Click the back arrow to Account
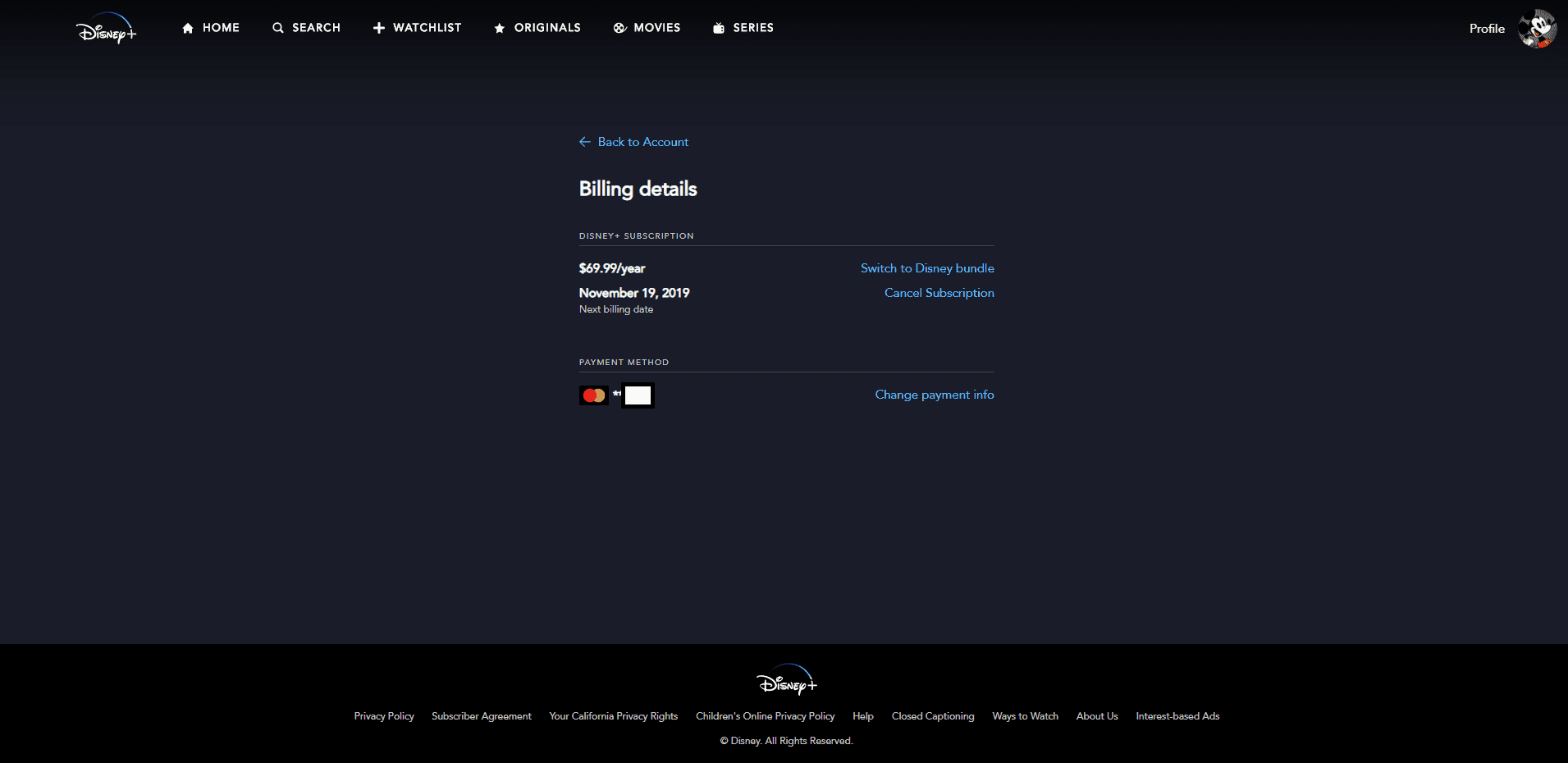1568x763 pixels. 584,141
